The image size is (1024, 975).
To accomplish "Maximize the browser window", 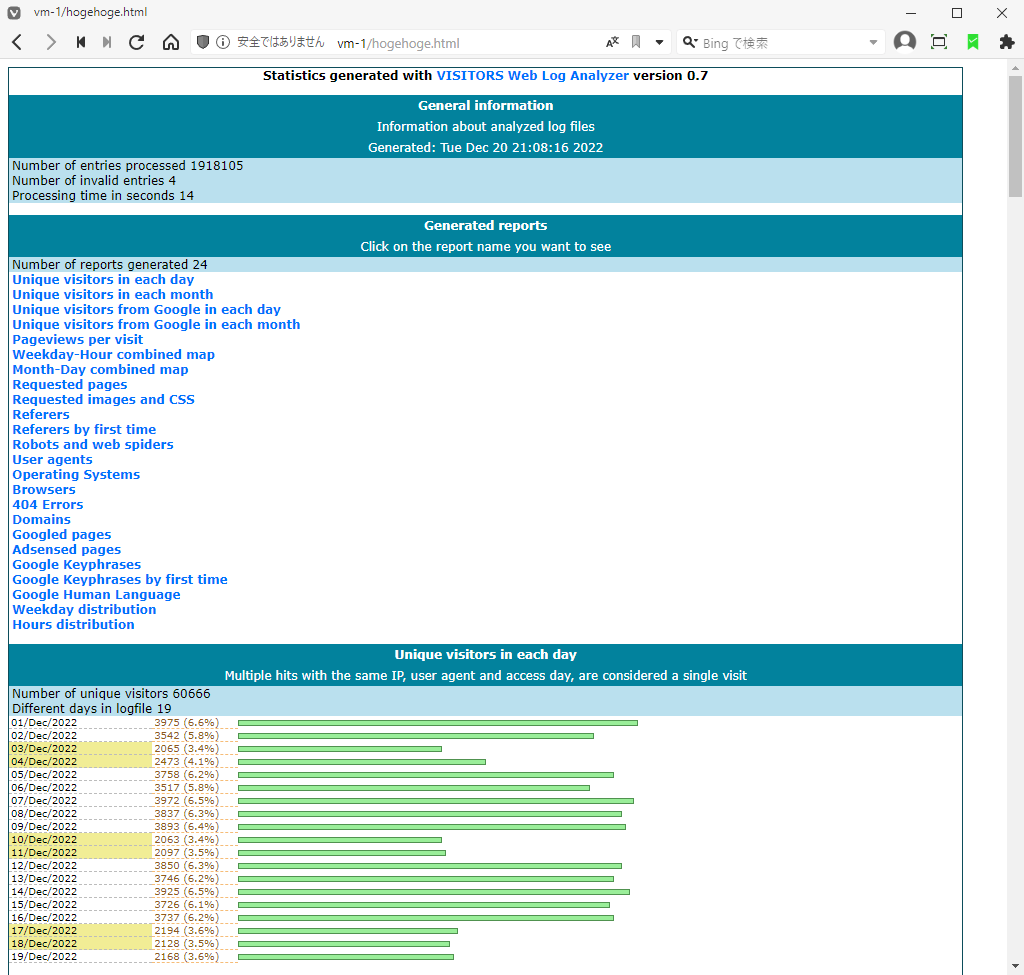I will [957, 13].
